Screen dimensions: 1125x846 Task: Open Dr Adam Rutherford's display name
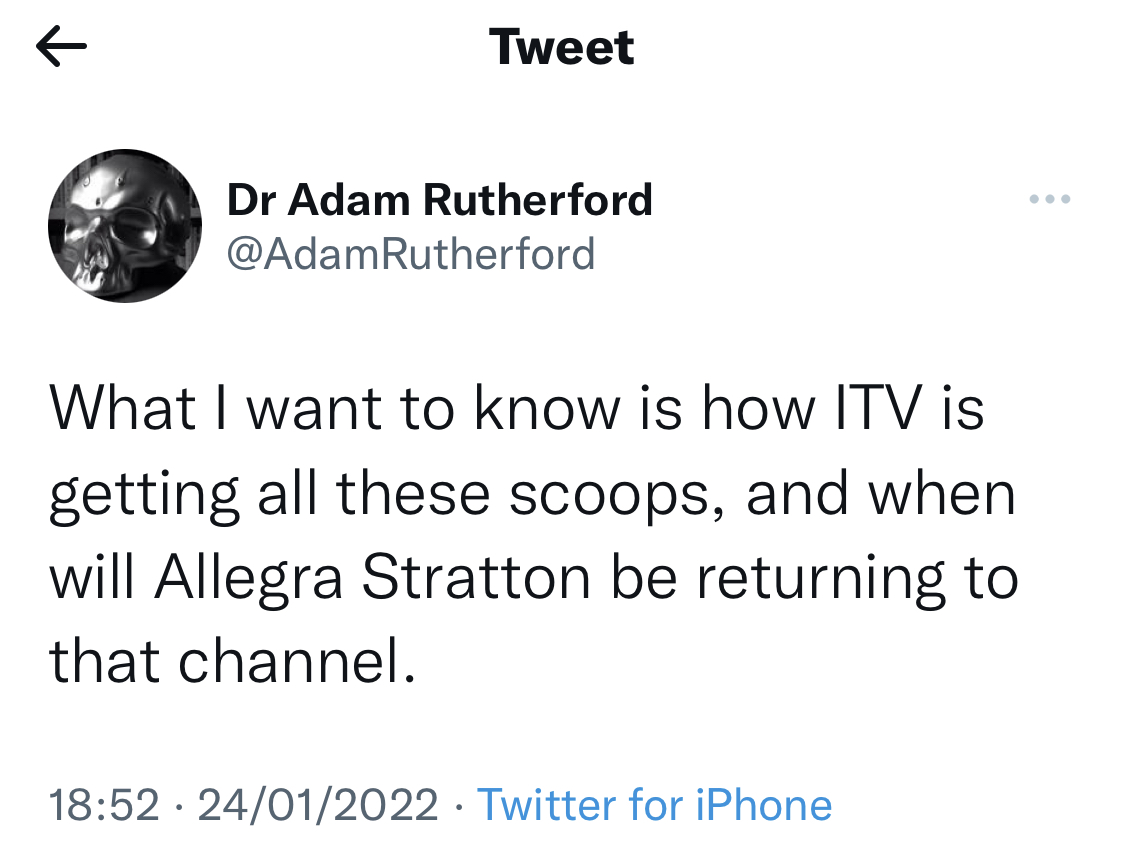point(440,200)
